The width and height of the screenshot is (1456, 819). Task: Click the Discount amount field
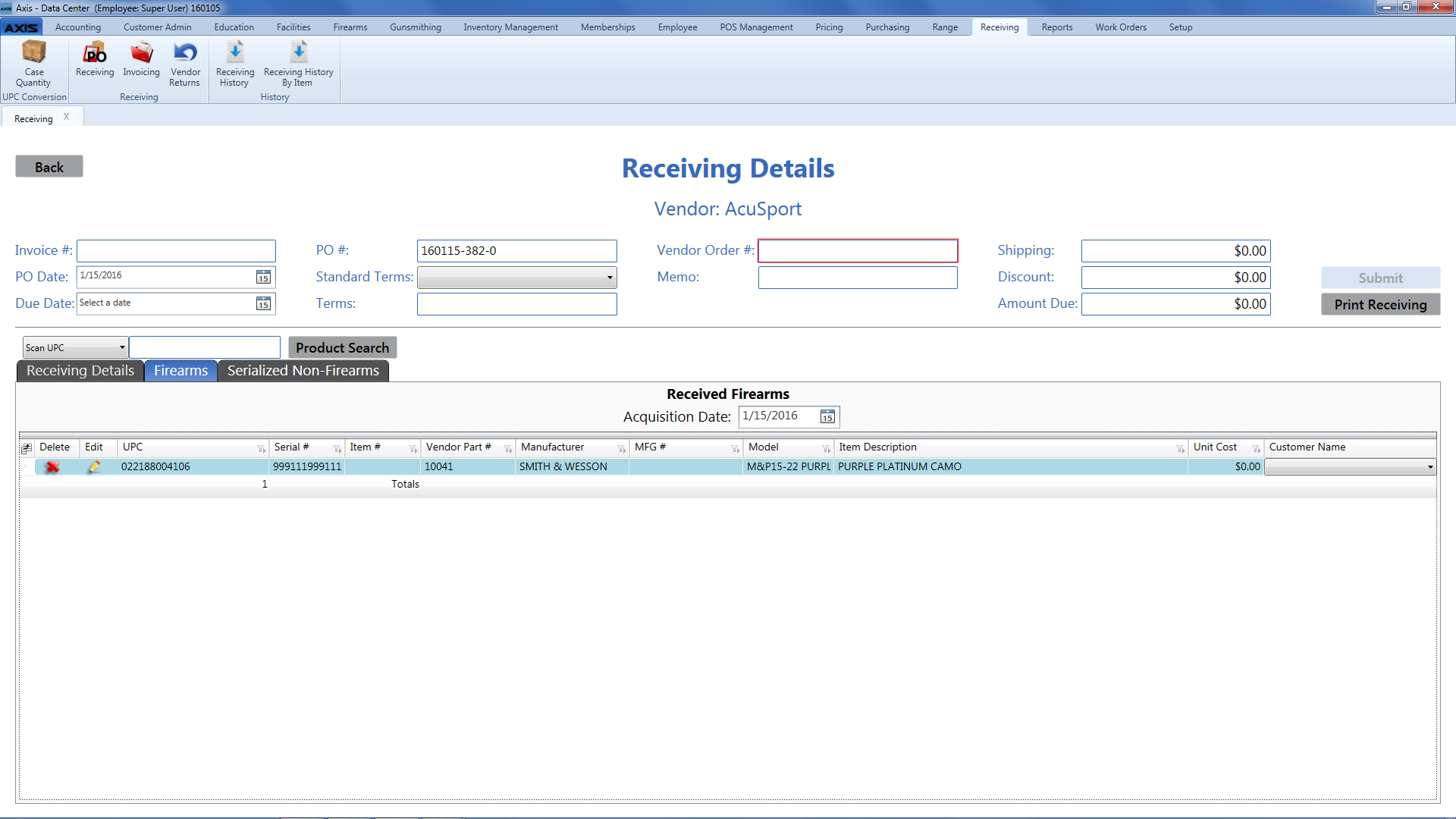(x=1176, y=278)
